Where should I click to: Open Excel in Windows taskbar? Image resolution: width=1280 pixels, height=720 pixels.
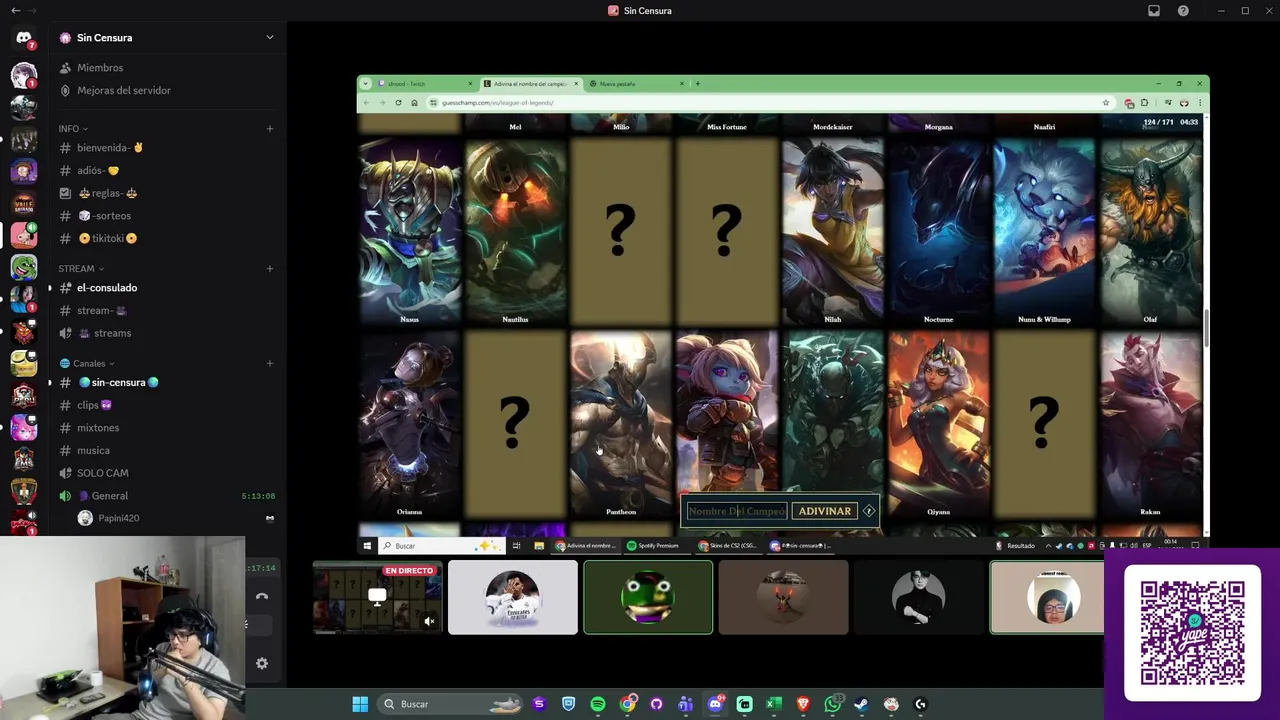pyautogui.click(x=773, y=704)
